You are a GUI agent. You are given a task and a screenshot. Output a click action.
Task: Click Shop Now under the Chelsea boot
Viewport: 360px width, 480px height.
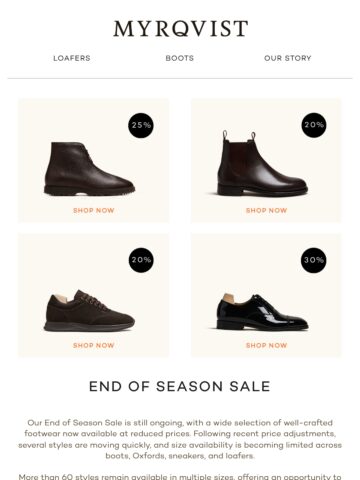click(266, 210)
